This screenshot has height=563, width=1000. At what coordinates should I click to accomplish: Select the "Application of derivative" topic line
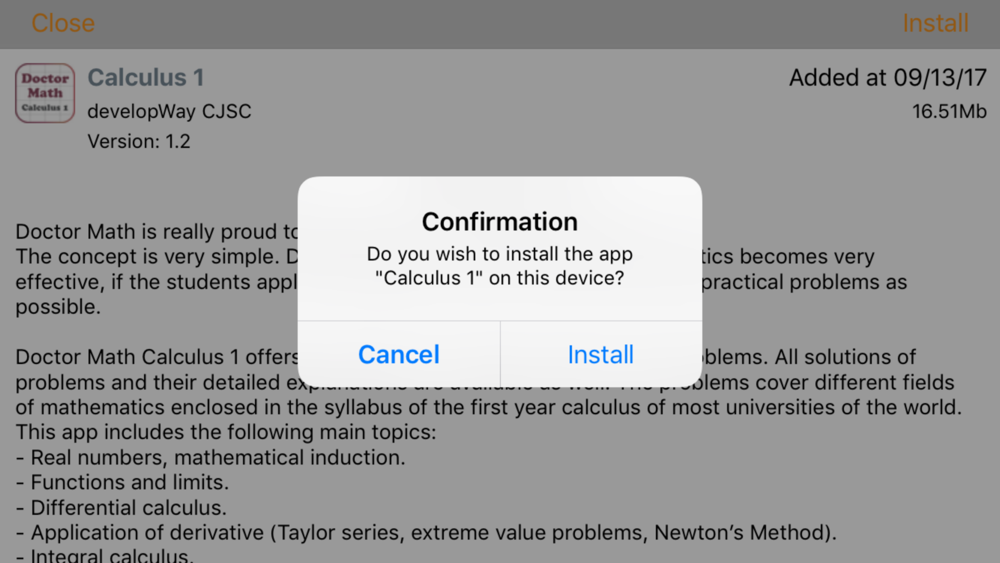pyautogui.click(x=426, y=532)
